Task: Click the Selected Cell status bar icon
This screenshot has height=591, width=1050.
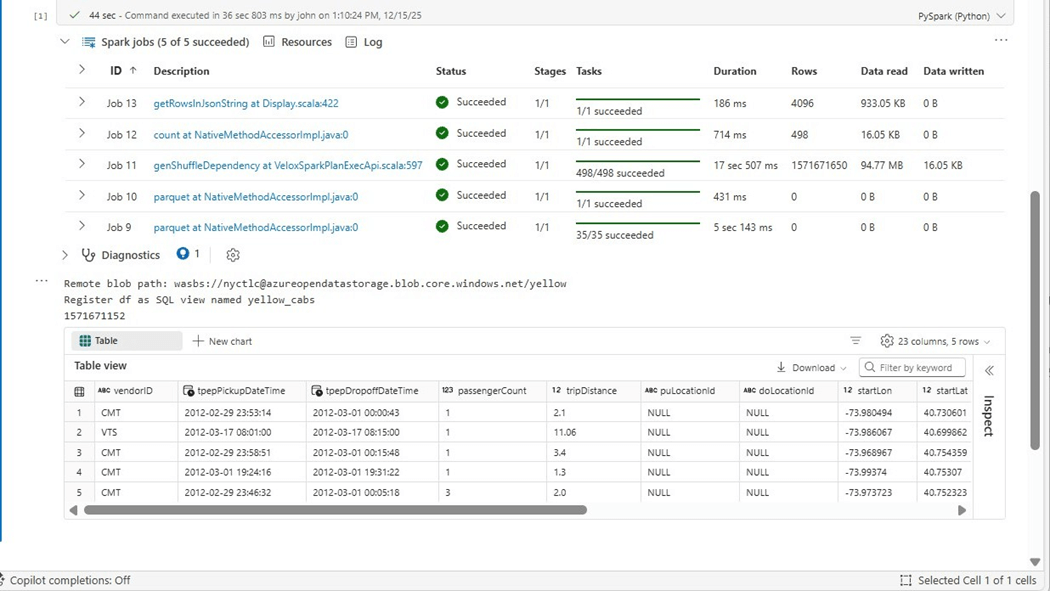Action: point(905,580)
